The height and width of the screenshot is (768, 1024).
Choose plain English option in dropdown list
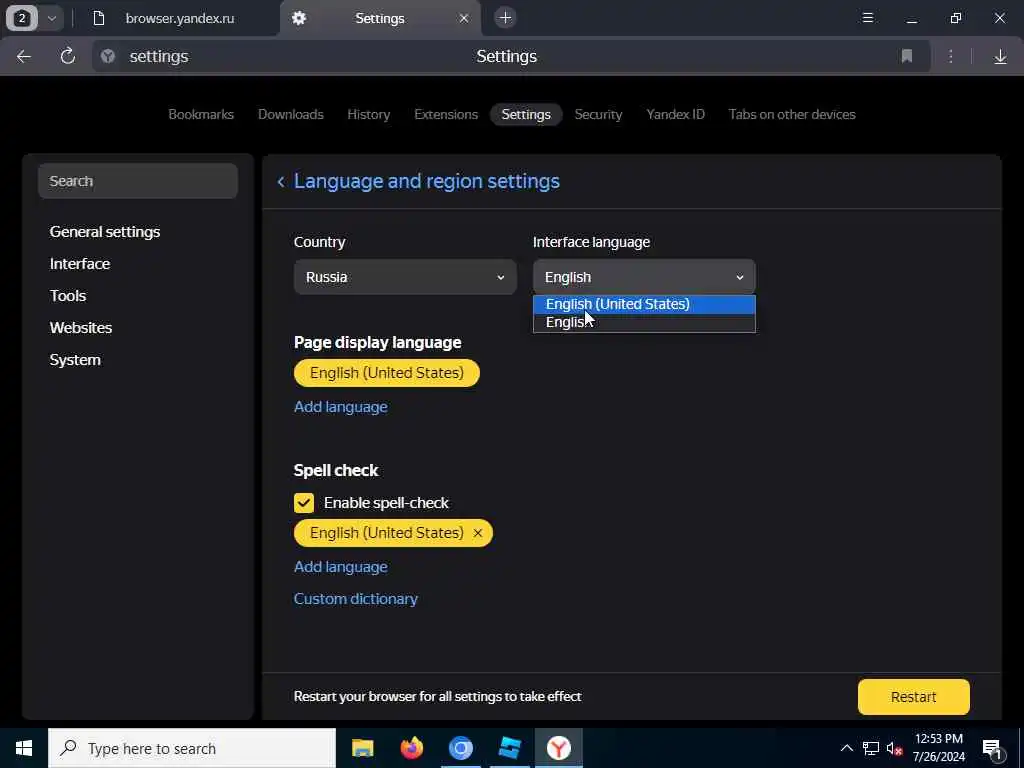click(x=644, y=323)
